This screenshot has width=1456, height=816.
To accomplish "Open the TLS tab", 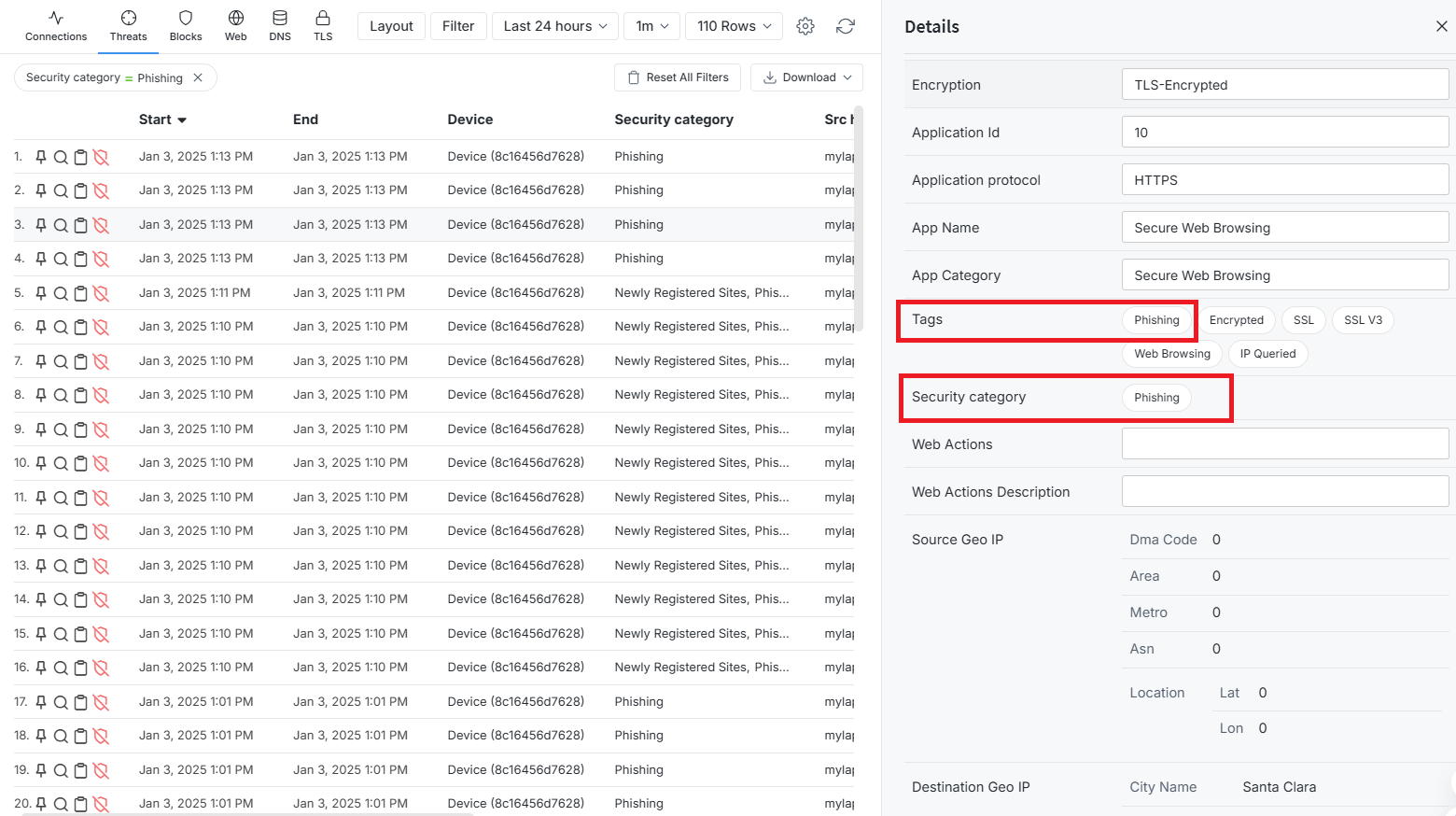I will click(x=323, y=26).
